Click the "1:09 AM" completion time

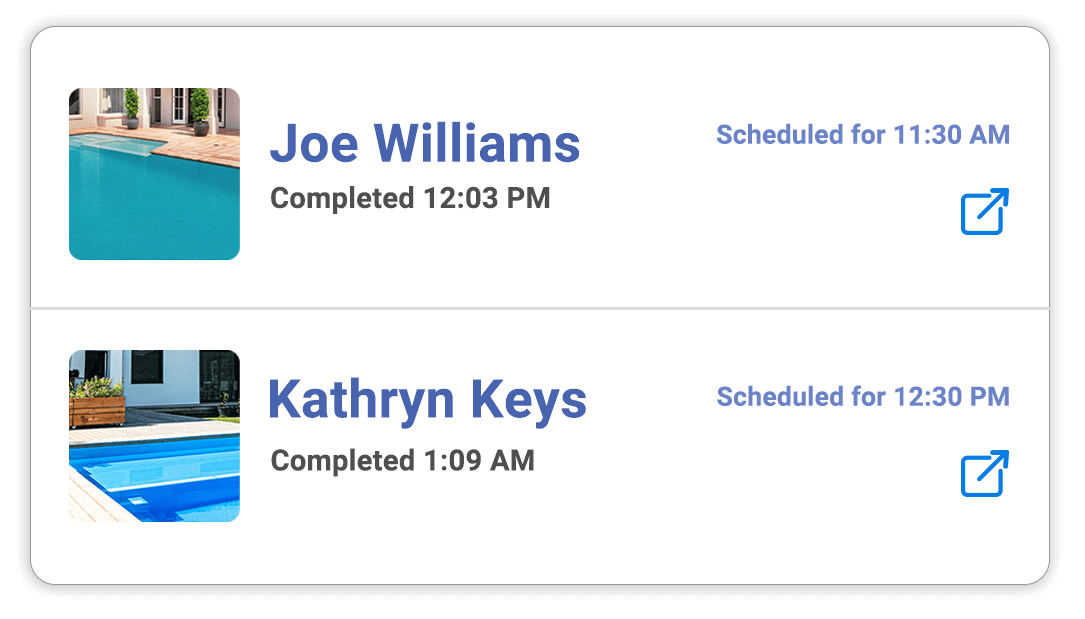pyautogui.click(x=478, y=460)
